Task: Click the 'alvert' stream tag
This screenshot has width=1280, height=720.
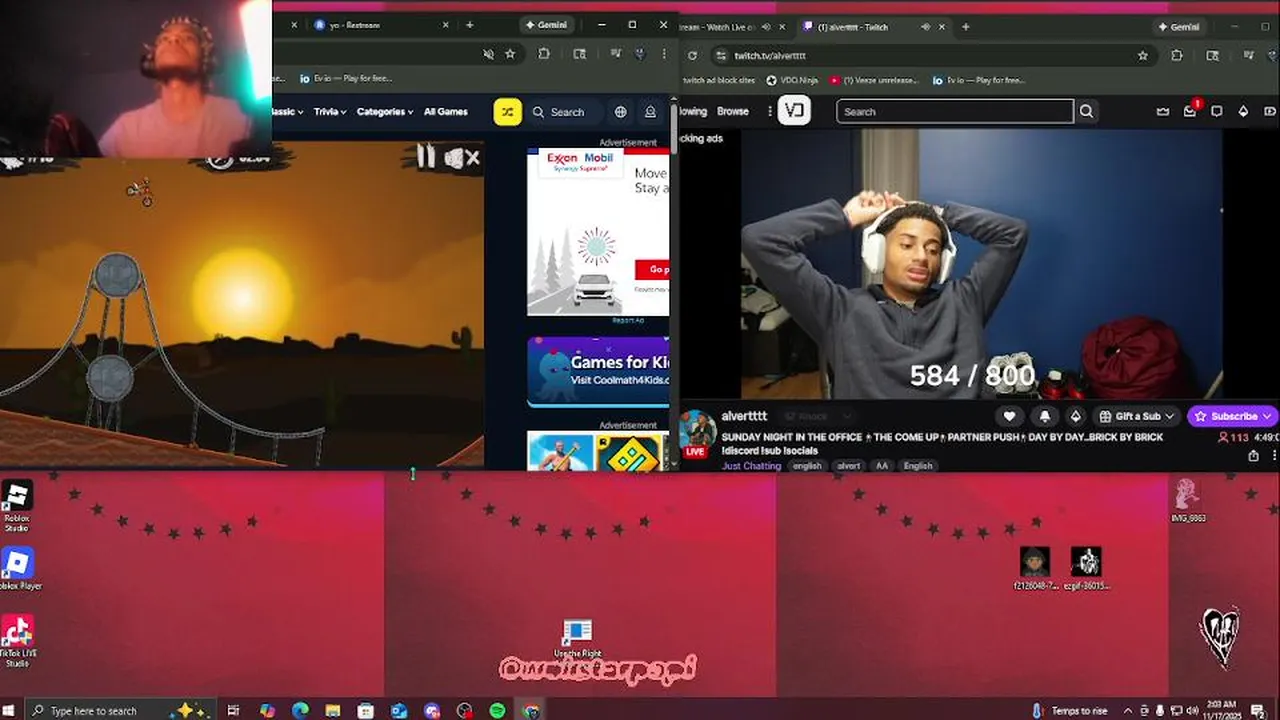Action: [848, 466]
